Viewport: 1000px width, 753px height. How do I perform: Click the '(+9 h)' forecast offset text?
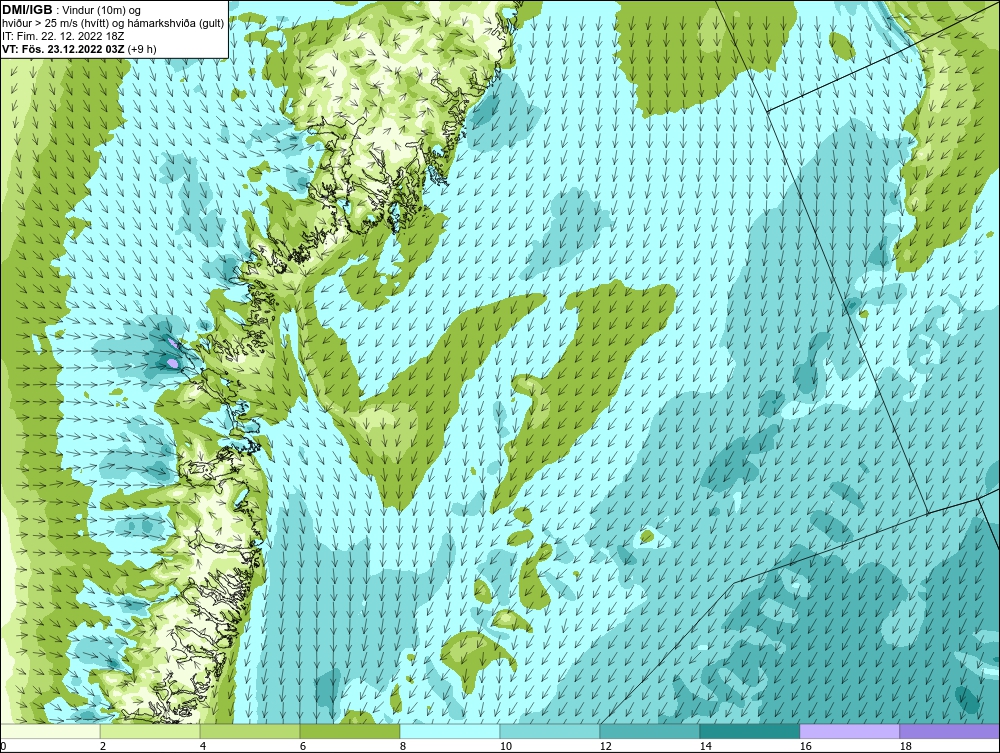tap(142, 49)
